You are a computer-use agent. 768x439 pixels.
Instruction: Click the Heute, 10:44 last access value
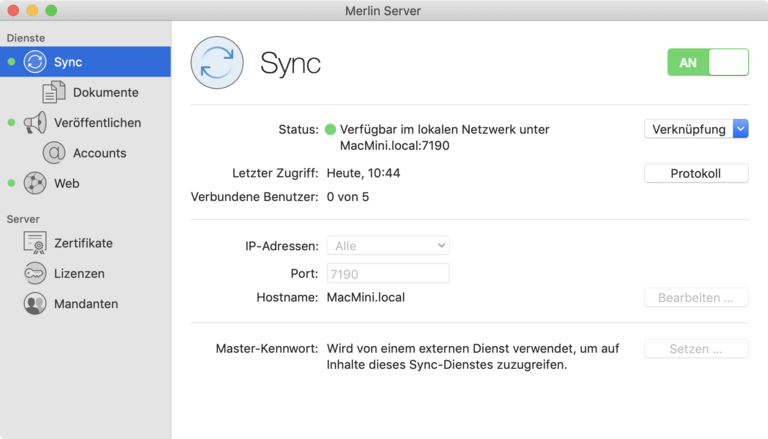point(363,173)
